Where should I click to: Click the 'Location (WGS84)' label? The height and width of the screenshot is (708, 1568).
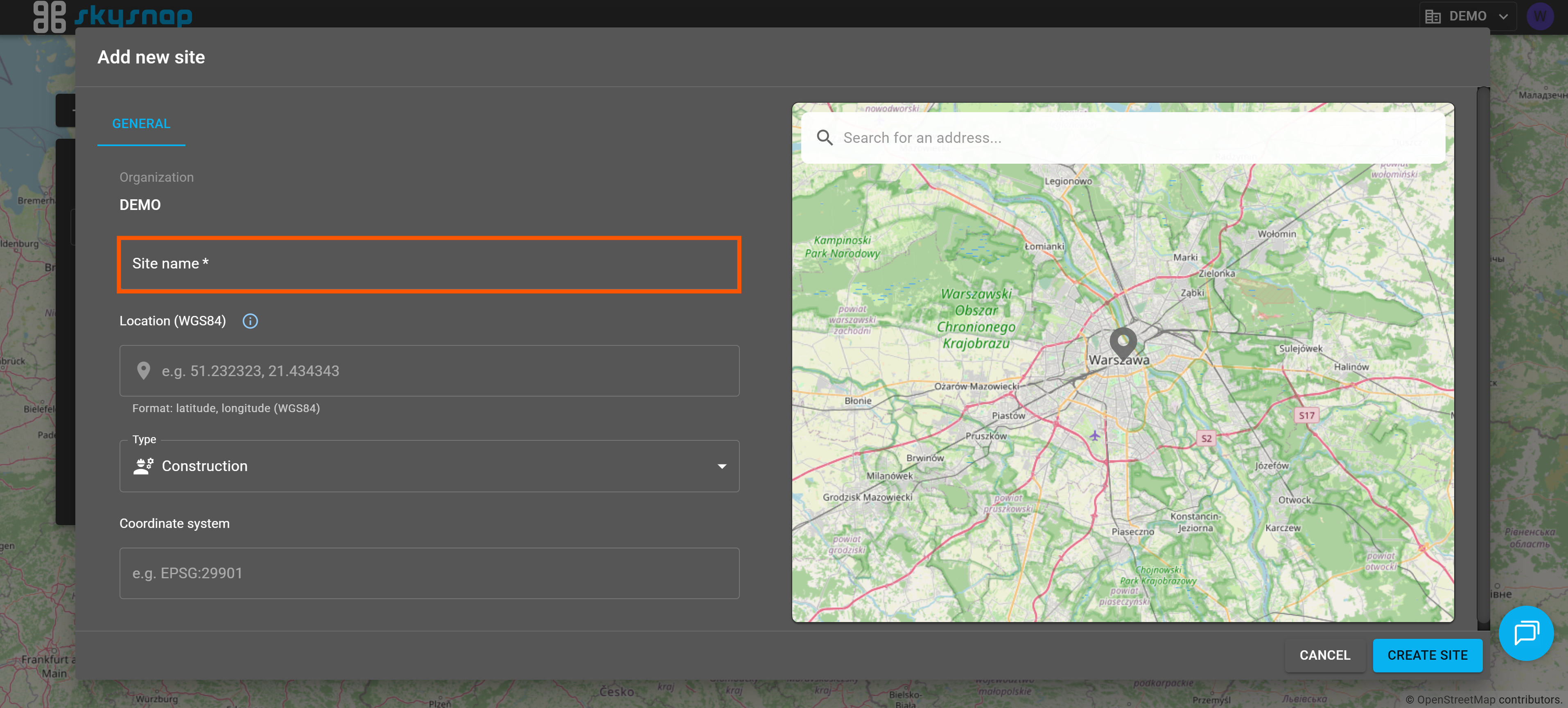(173, 321)
